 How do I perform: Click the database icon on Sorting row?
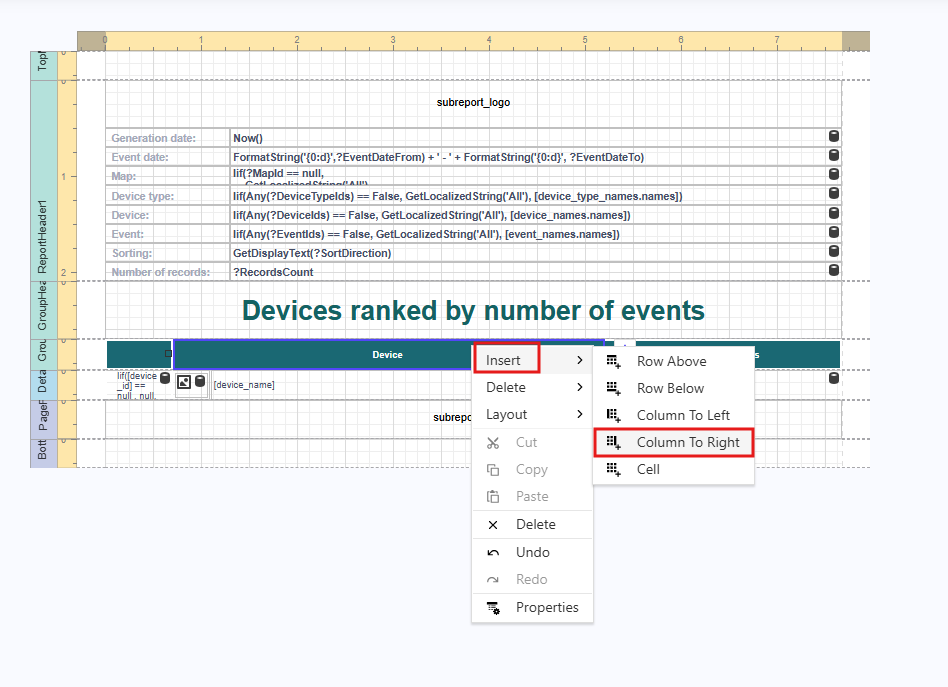tap(833, 252)
